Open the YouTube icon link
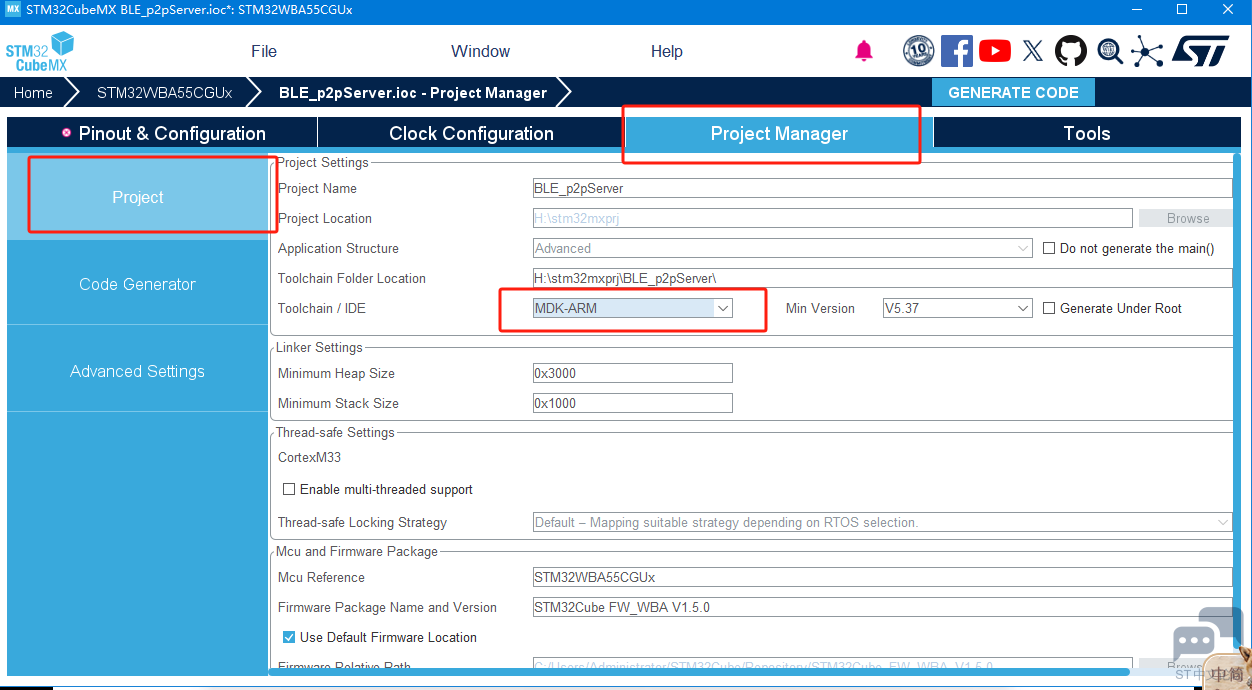 [994, 51]
